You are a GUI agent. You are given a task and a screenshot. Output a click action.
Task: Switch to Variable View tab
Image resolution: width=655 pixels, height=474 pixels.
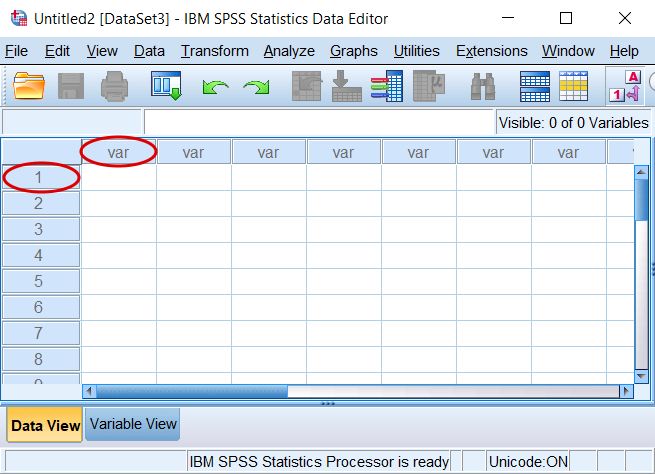tap(133, 424)
